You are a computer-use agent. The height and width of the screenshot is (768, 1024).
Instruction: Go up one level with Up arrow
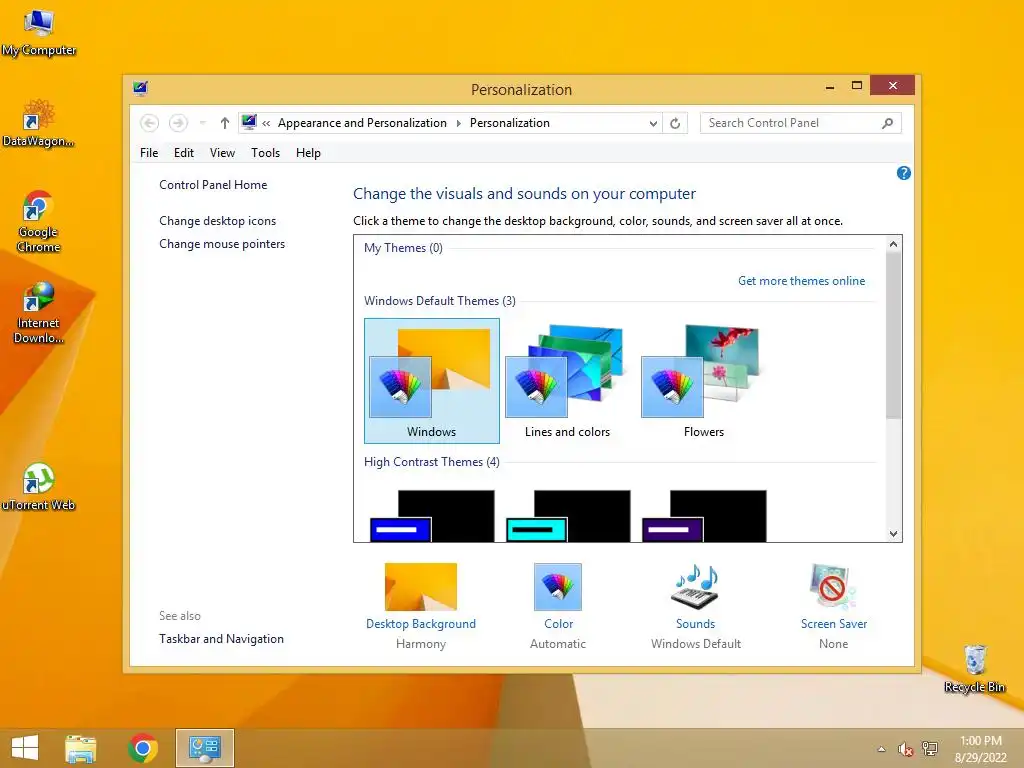225,123
